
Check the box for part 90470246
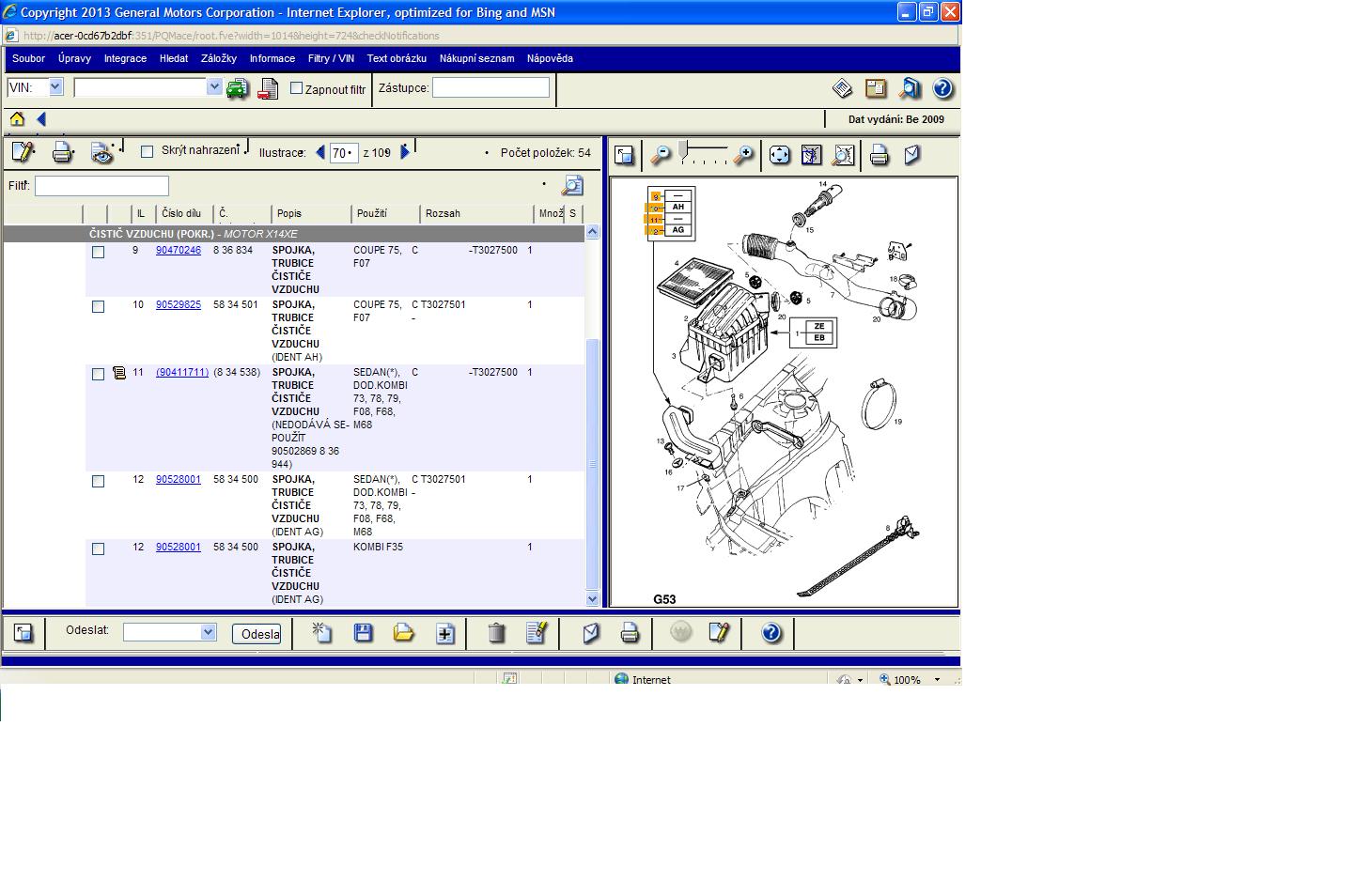98,252
